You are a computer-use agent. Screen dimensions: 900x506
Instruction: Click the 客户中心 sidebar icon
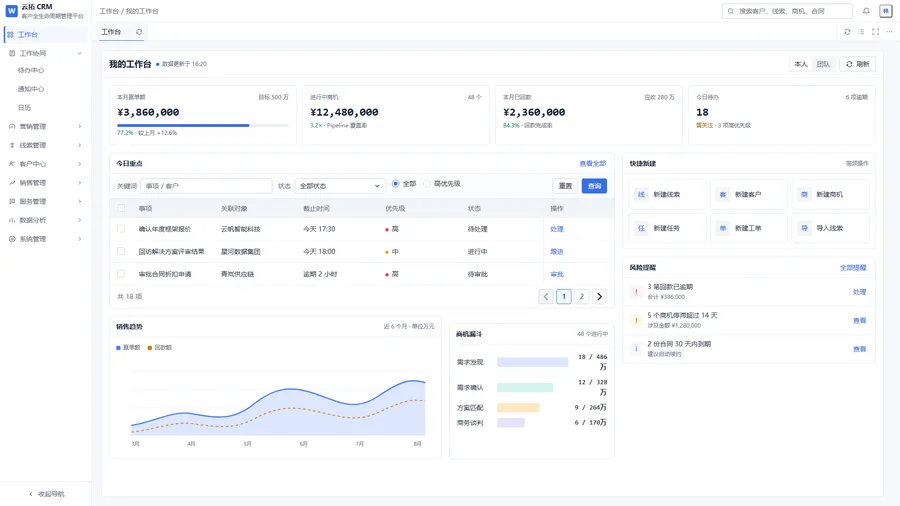pyautogui.click(x=12, y=164)
